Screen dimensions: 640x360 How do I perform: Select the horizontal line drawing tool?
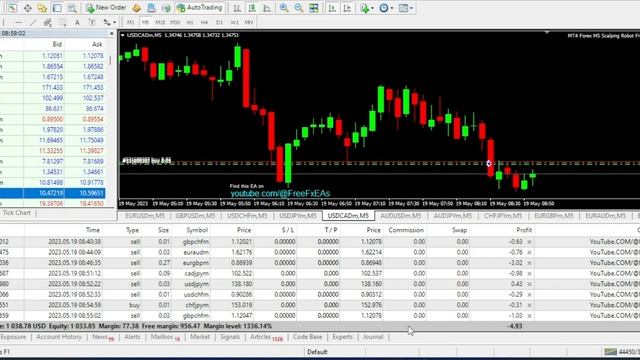point(18,22)
